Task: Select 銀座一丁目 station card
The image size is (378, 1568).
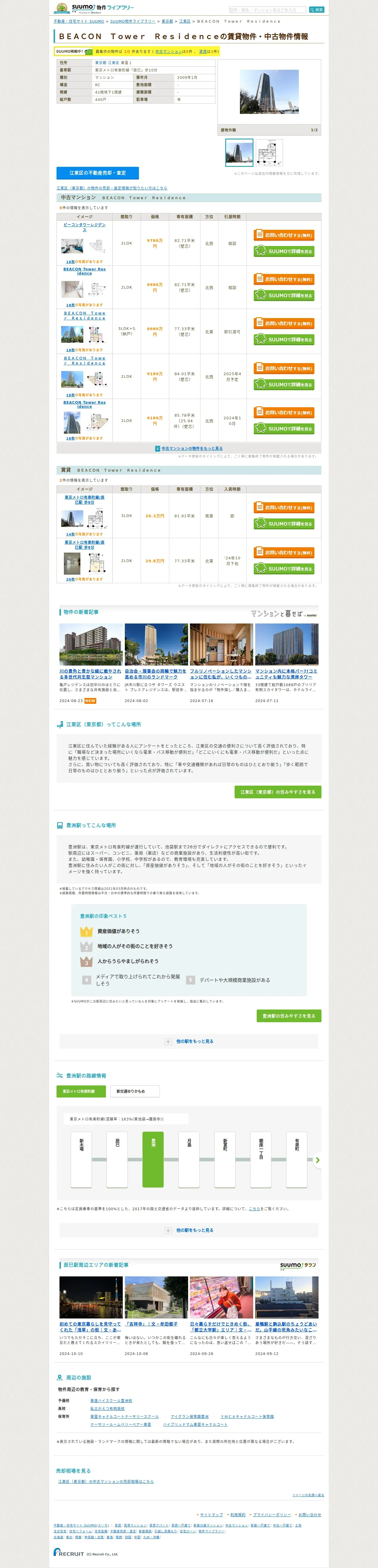Action: 261,1160
